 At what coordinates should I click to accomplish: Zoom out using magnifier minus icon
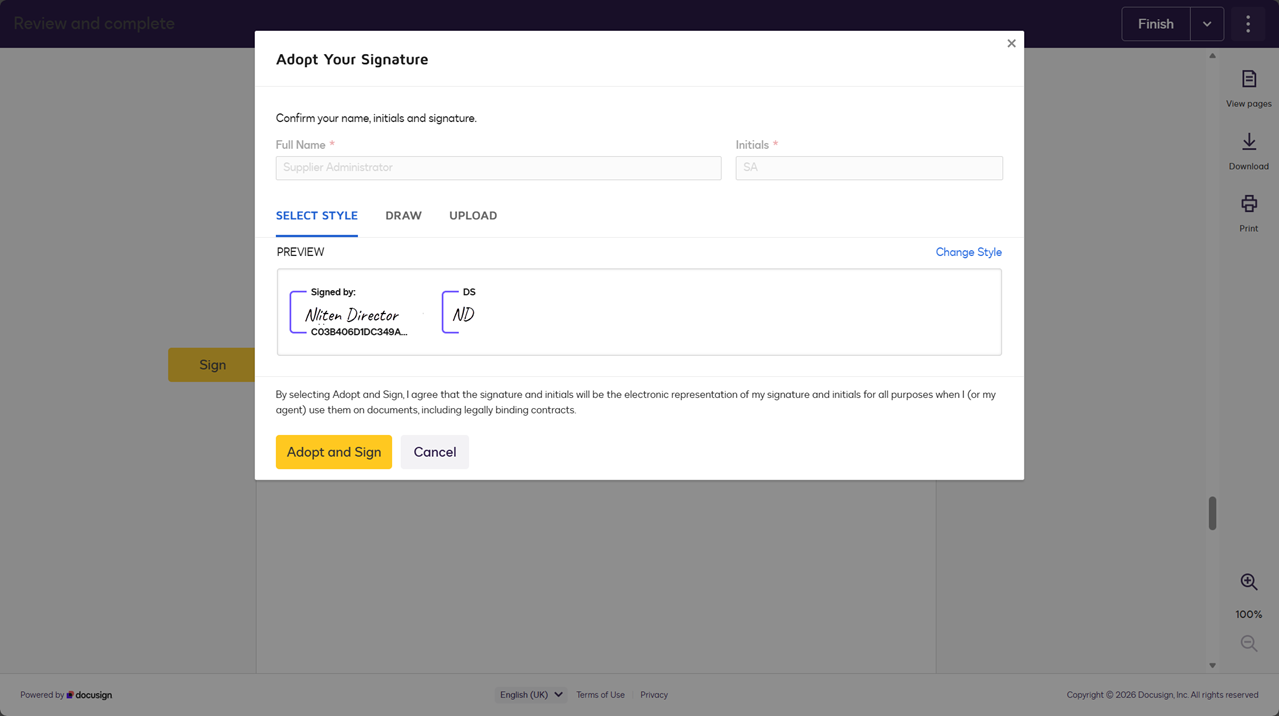(x=1248, y=644)
